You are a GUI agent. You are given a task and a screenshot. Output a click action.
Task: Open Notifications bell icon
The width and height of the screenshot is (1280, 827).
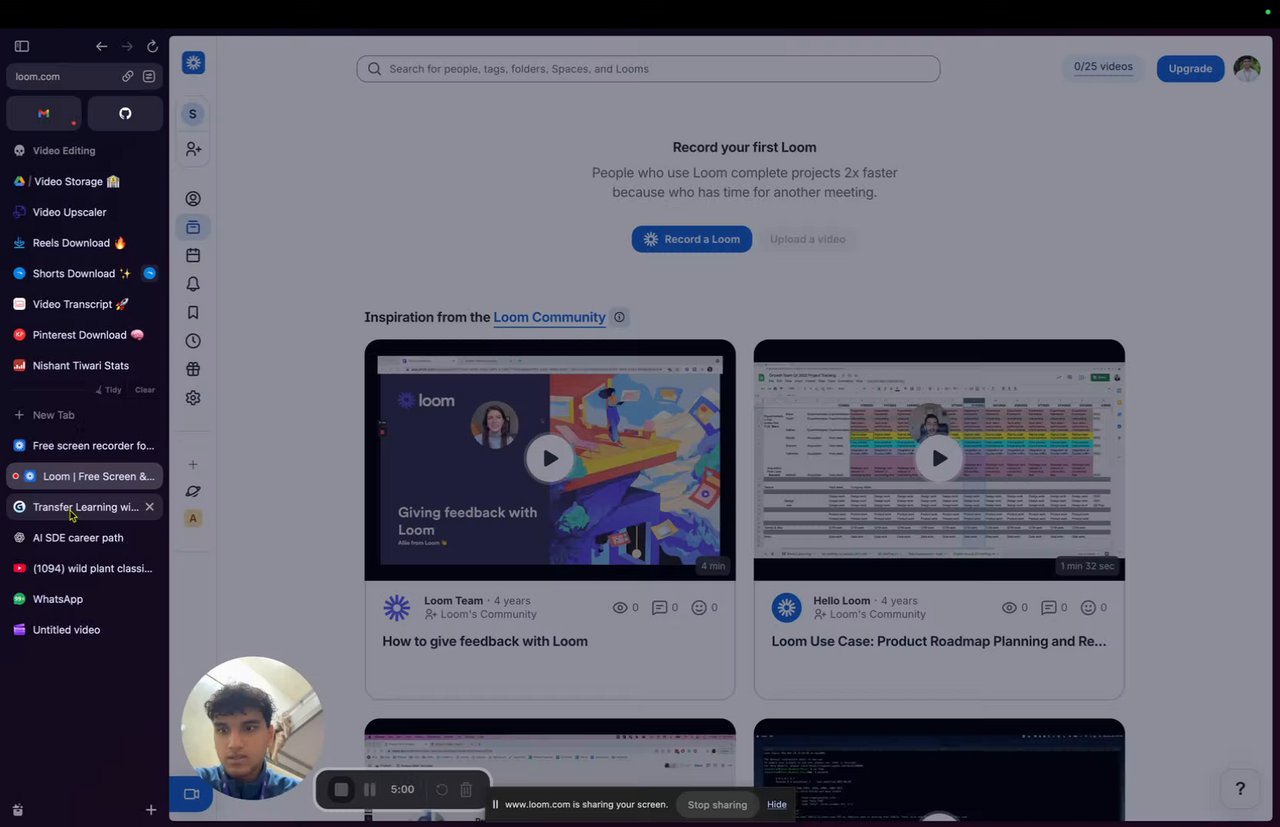[193, 284]
